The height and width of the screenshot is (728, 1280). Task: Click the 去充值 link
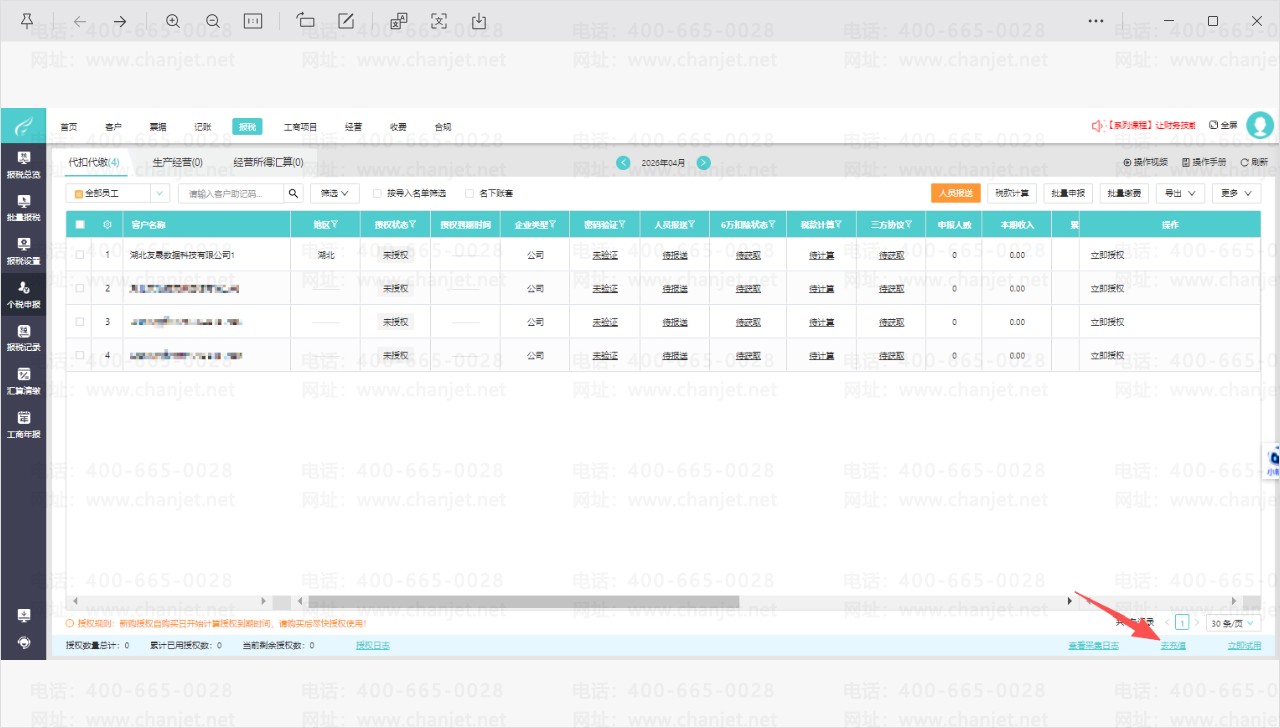point(1173,646)
